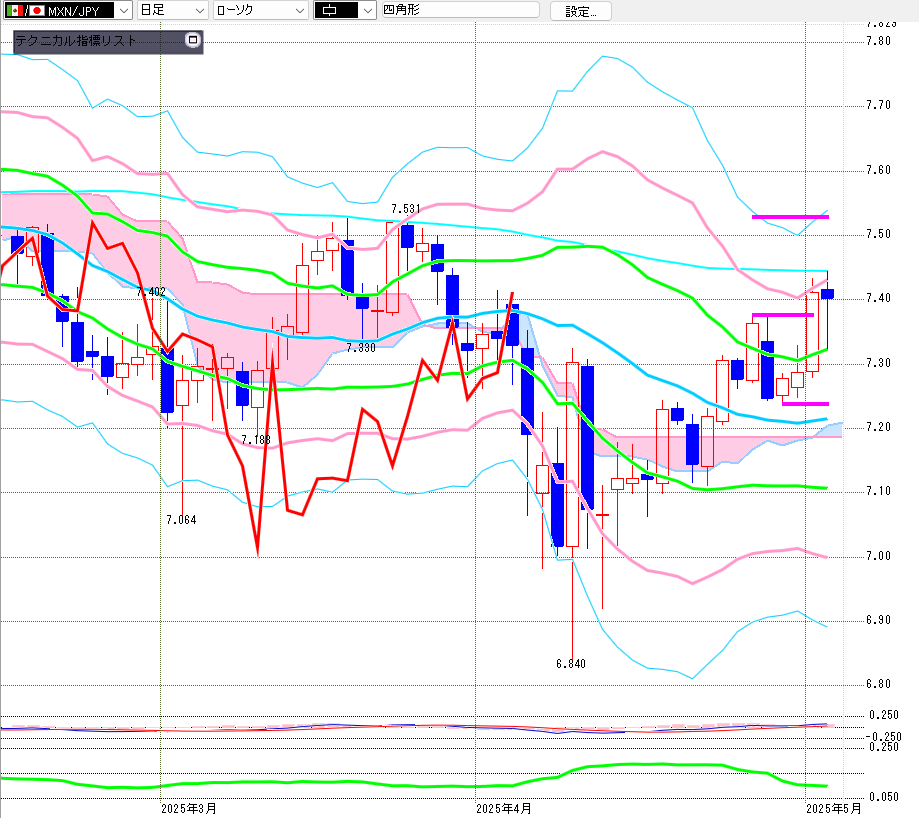Click the 7.80 price axis label
The image size is (919, 818).
pyautogui.click(x=879, y=41)
